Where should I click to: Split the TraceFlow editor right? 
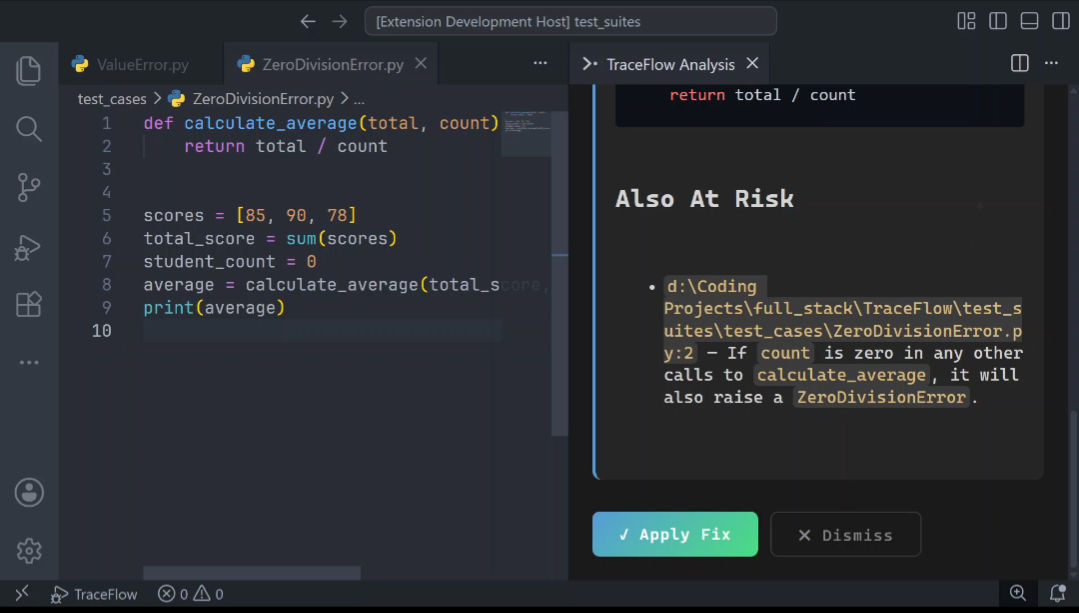tap(1020, 63)
